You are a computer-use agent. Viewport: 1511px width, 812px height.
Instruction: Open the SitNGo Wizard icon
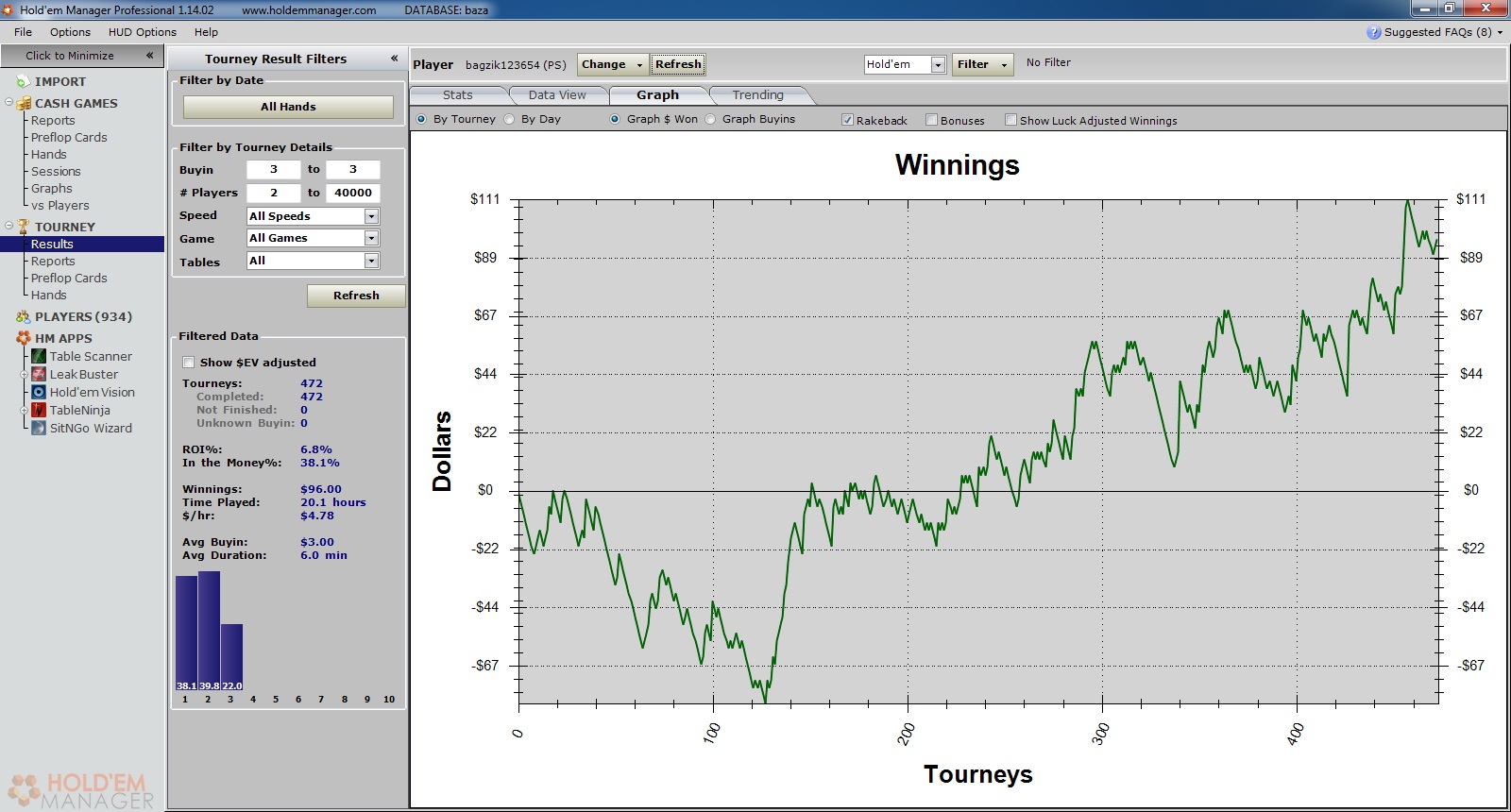(39, 428)
